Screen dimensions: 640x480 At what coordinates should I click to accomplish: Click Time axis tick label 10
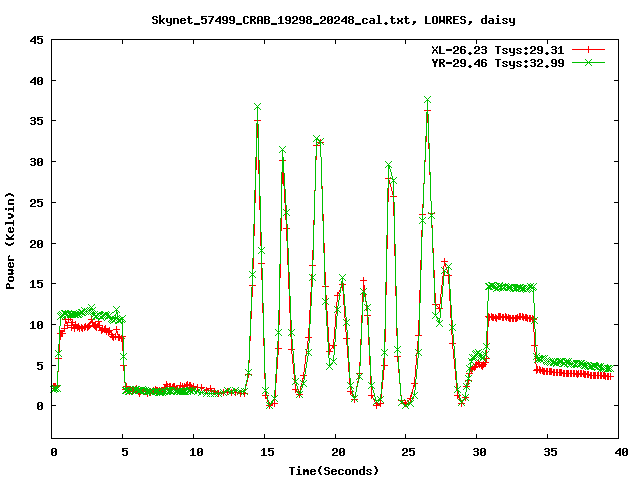196,452
